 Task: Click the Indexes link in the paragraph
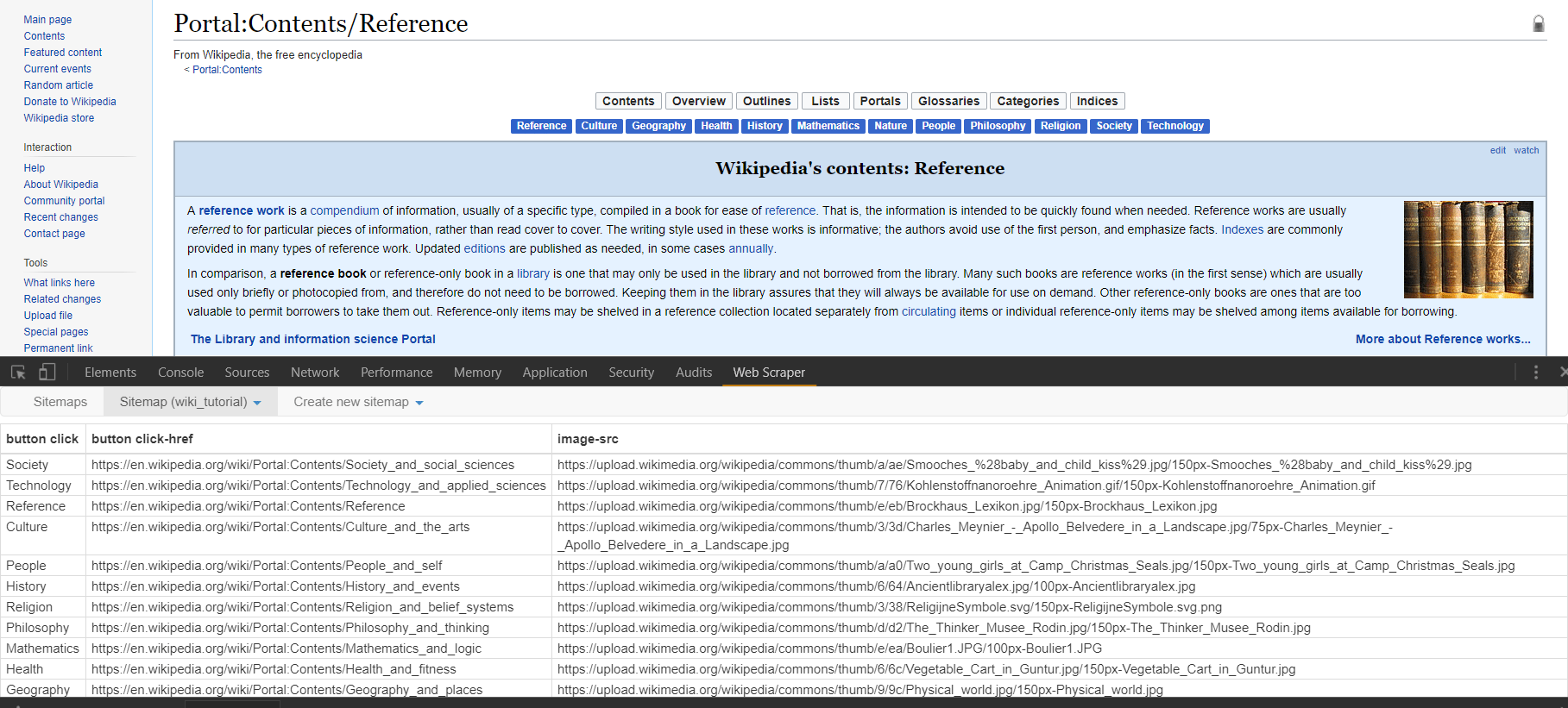click(1242, 229)
